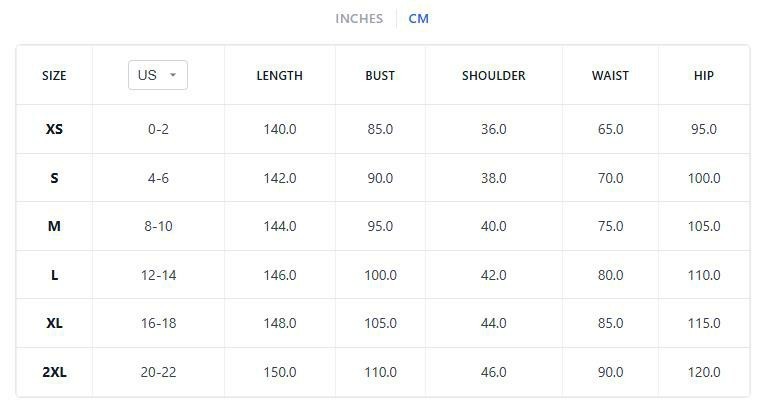761x407 pixels.
Task: Select the S size row label
Action: pos(54,178)
